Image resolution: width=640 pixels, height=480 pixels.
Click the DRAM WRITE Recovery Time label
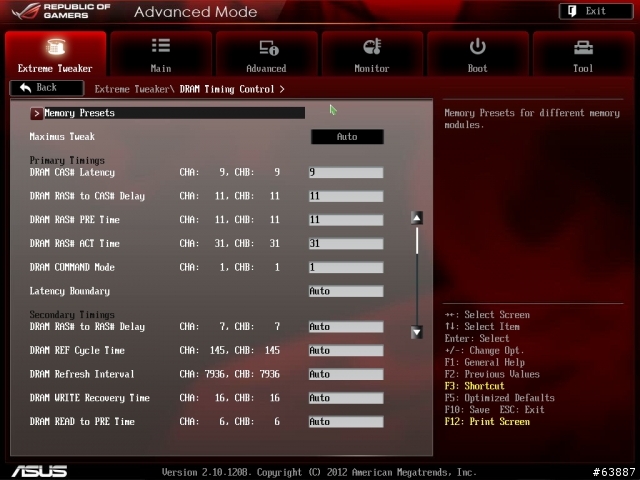[x=89, y=398]
